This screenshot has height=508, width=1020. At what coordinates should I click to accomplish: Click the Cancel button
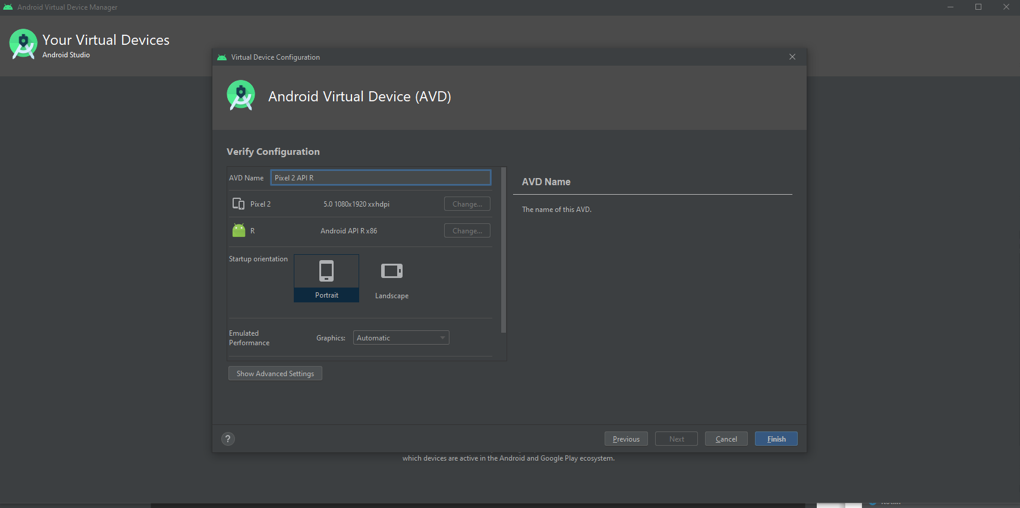(726, 439)
